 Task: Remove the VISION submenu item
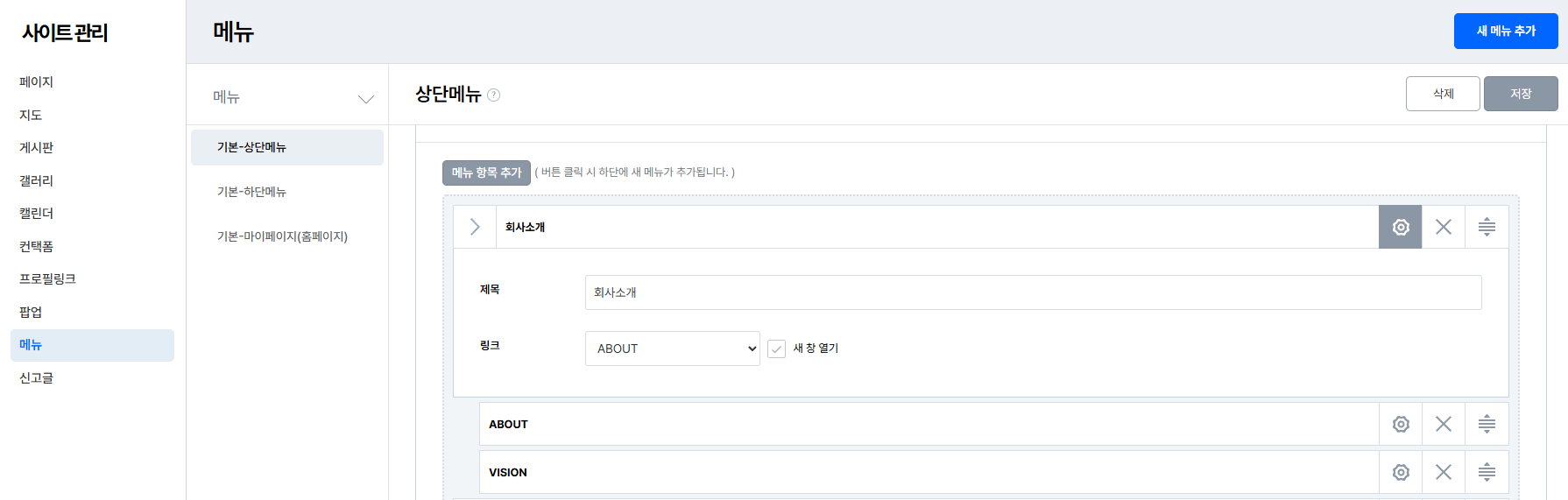1443,472
